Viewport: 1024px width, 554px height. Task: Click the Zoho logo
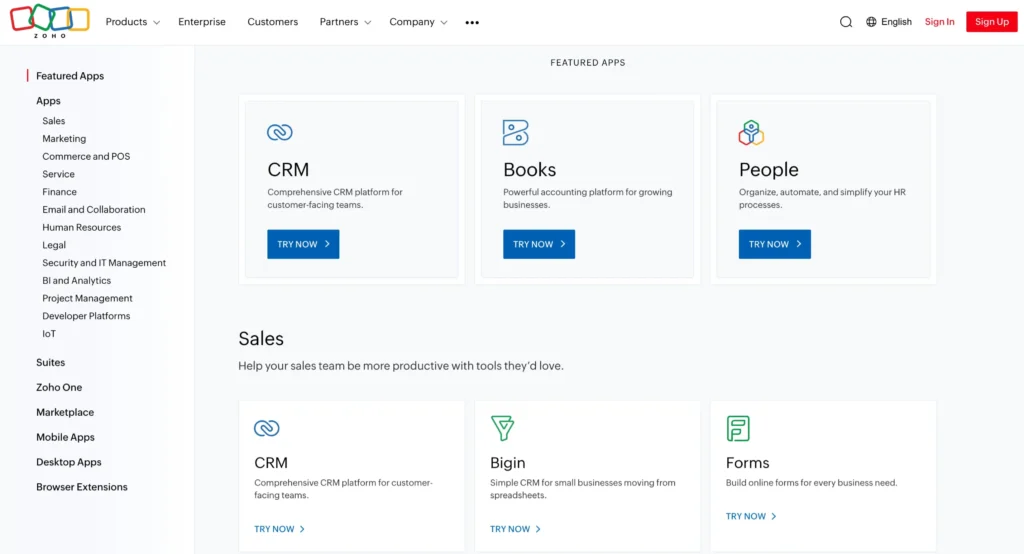pyautogui.click(x=50, y=21)
